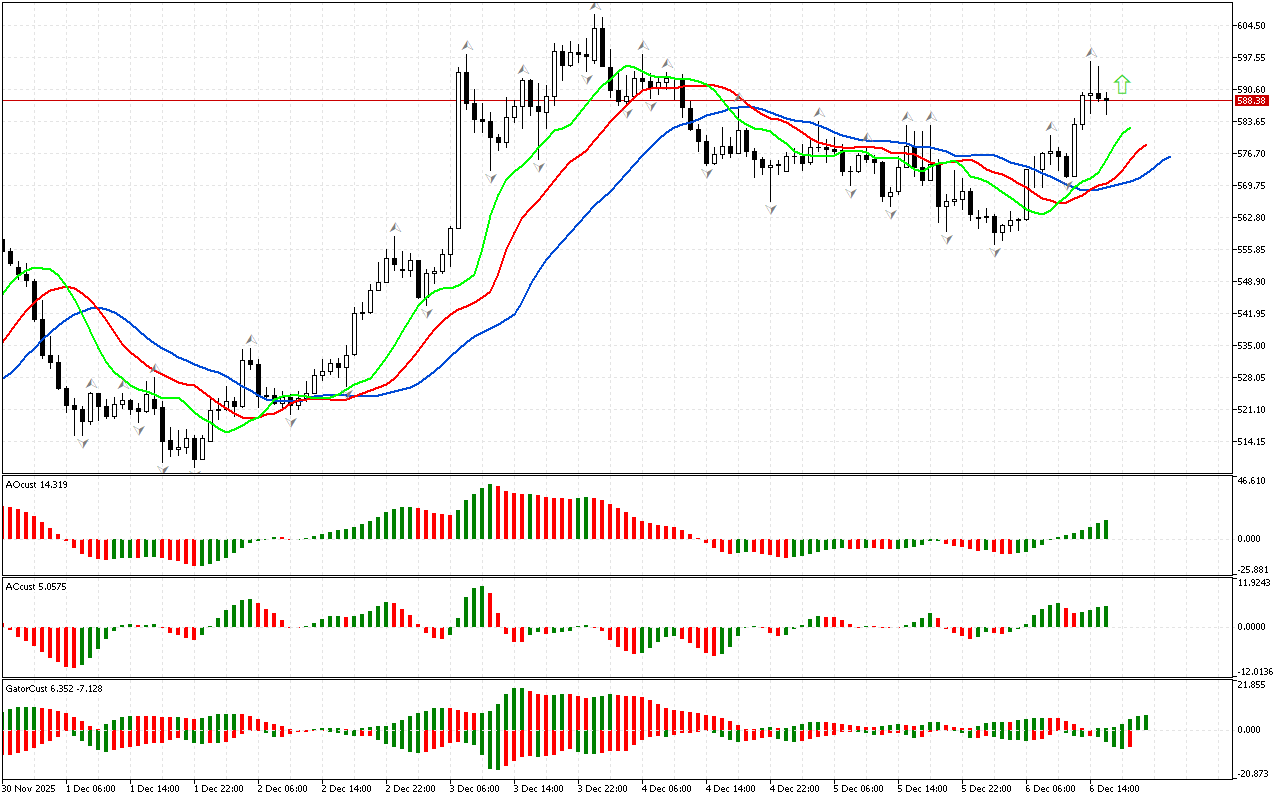Click the 604.50 price scale value
This screenshot has height=800, width=1280.
click(1252, 26)
